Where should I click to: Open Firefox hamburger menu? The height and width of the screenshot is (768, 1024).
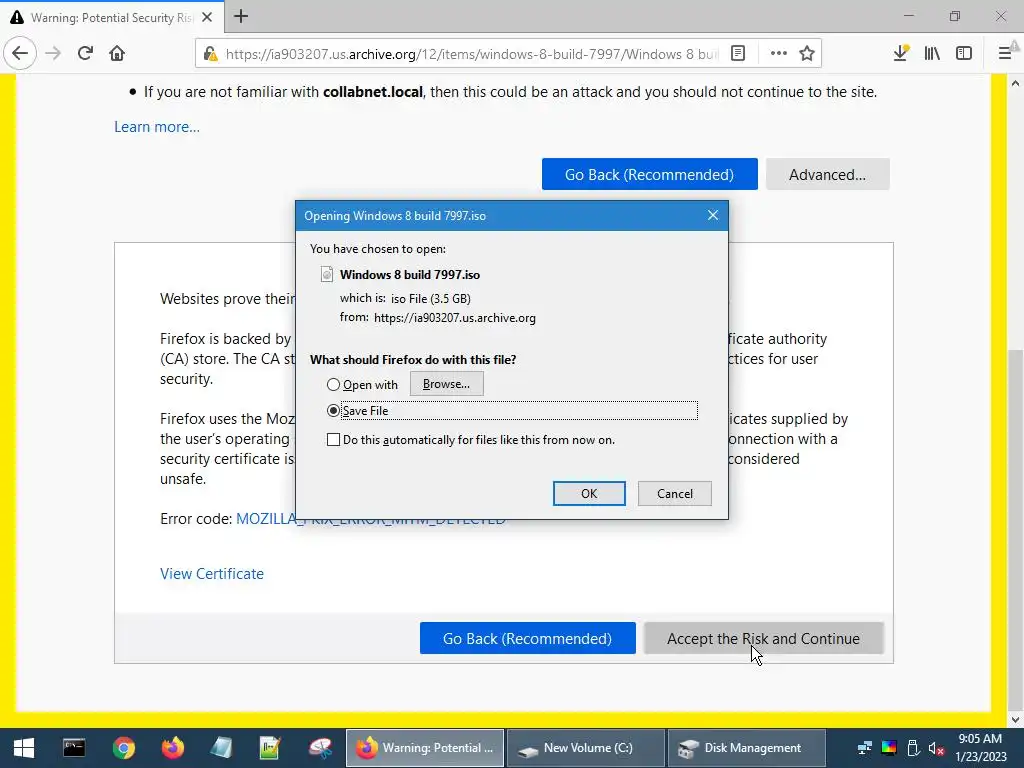point(1006,54)
